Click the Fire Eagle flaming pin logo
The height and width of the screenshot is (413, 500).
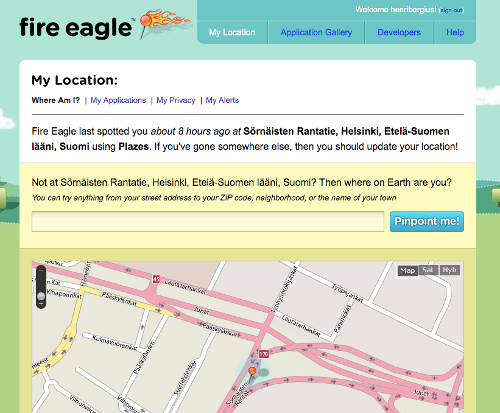pyautogui.click(x=164, y=23)
